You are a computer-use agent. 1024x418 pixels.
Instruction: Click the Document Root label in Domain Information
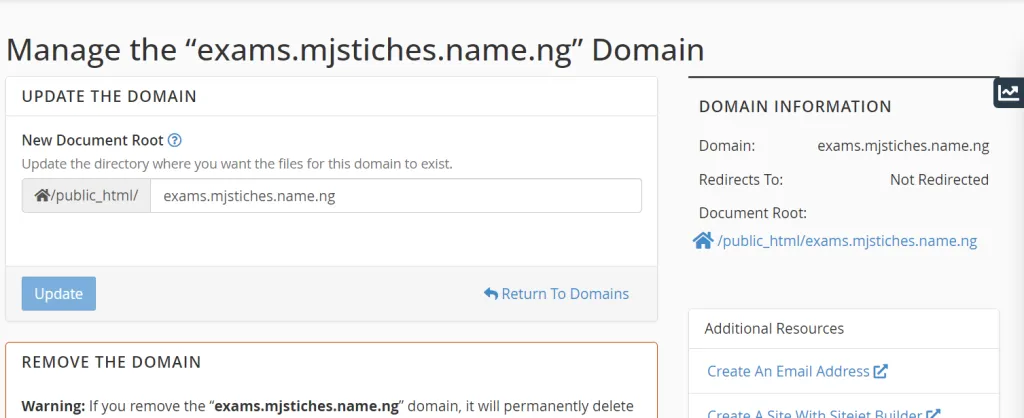pyautogui.click(x=753, y=213)
